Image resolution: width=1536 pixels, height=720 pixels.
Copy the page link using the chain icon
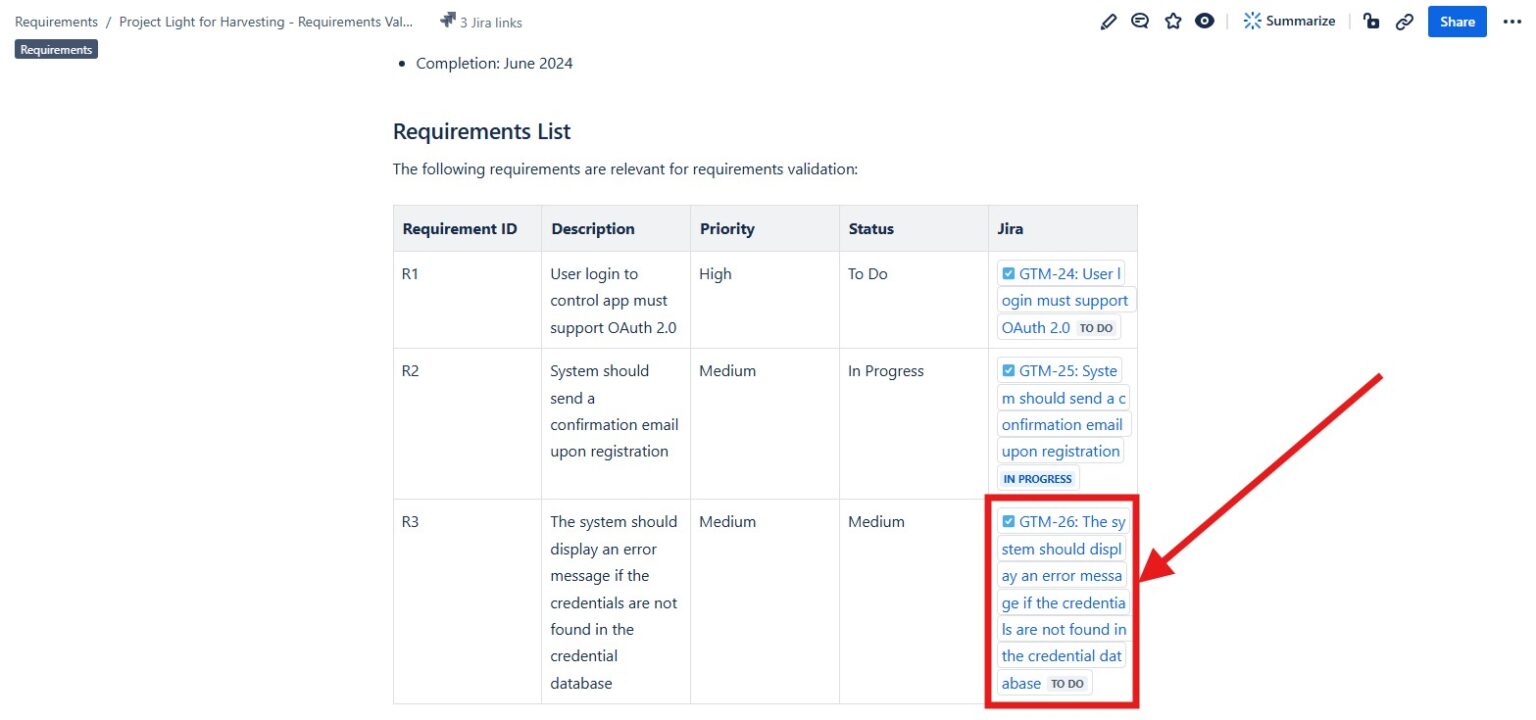1404,21
